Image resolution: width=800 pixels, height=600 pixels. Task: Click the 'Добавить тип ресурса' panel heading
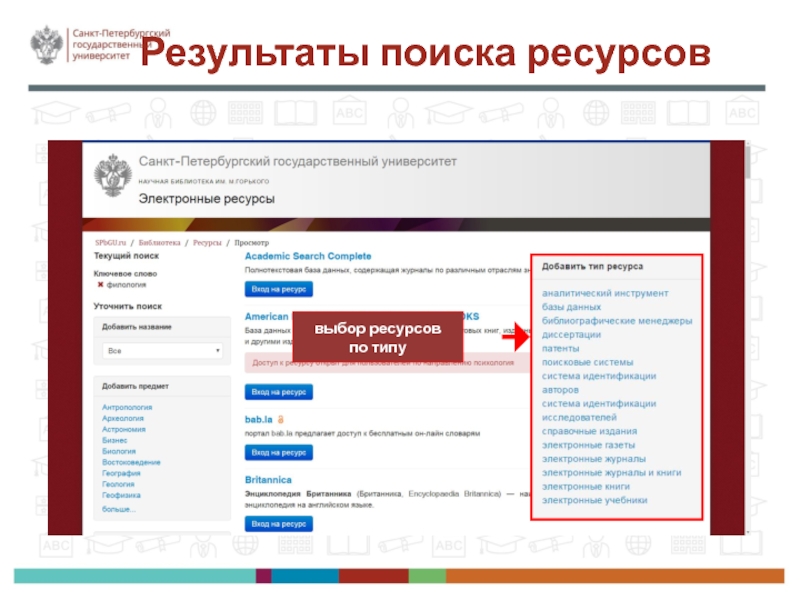coord(592,266)
